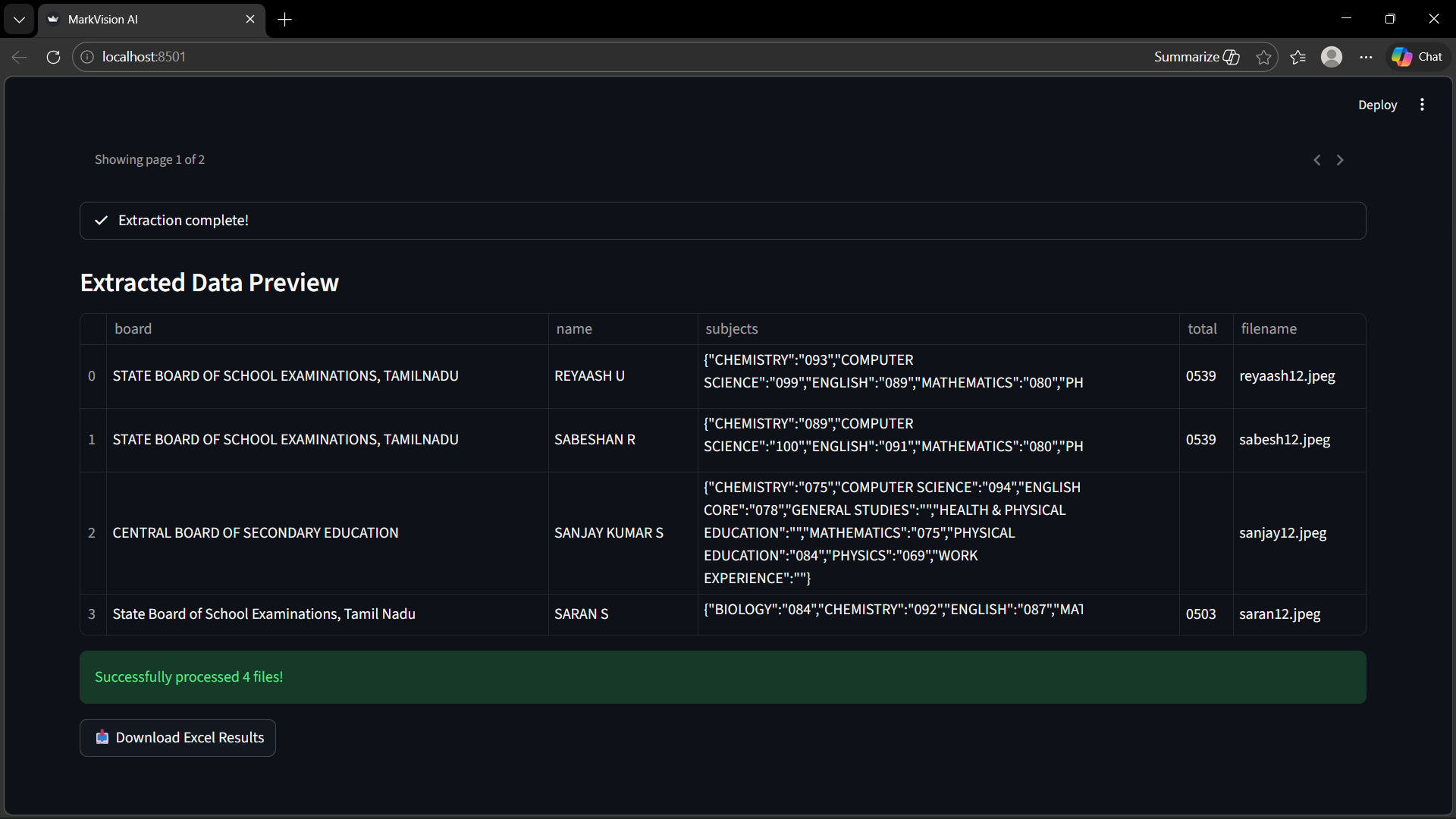Viewport: 1456px width, 819px height.
Task: Sort table by the total column header
Action: tap(1202, 329)
